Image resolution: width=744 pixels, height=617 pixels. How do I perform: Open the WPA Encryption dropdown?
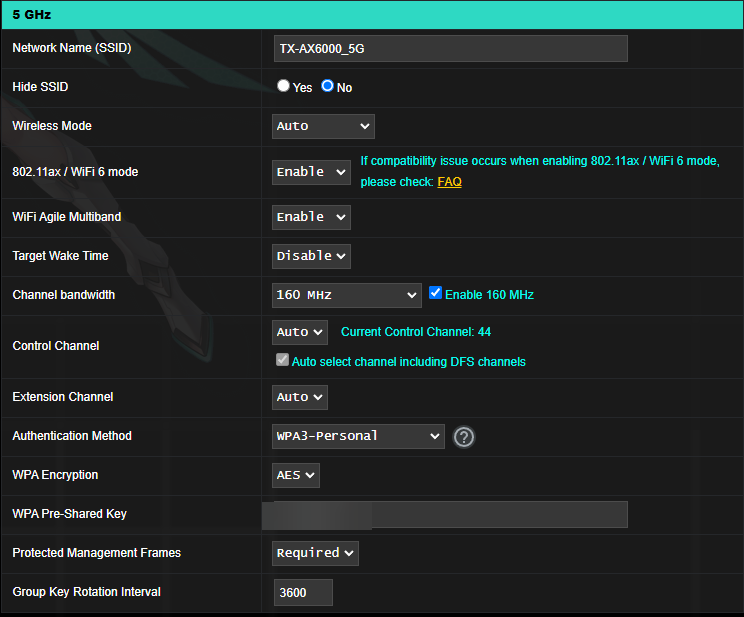(296, 475)
